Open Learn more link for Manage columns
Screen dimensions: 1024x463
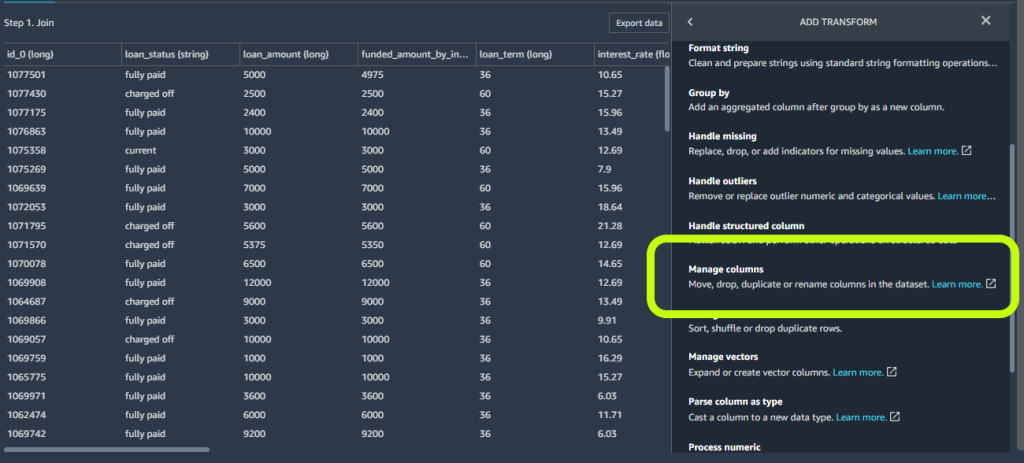957,284
